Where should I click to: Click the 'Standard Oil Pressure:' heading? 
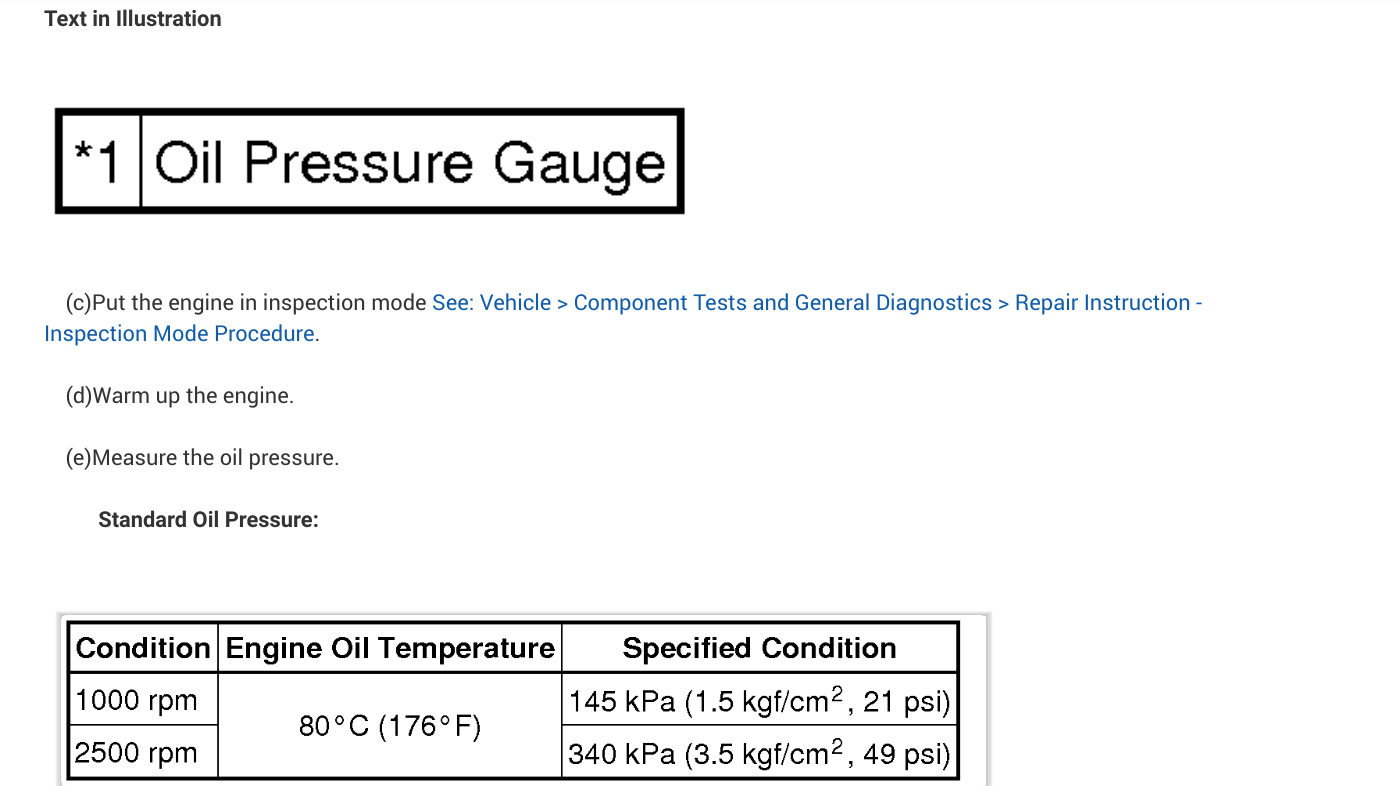pos(208,520)
